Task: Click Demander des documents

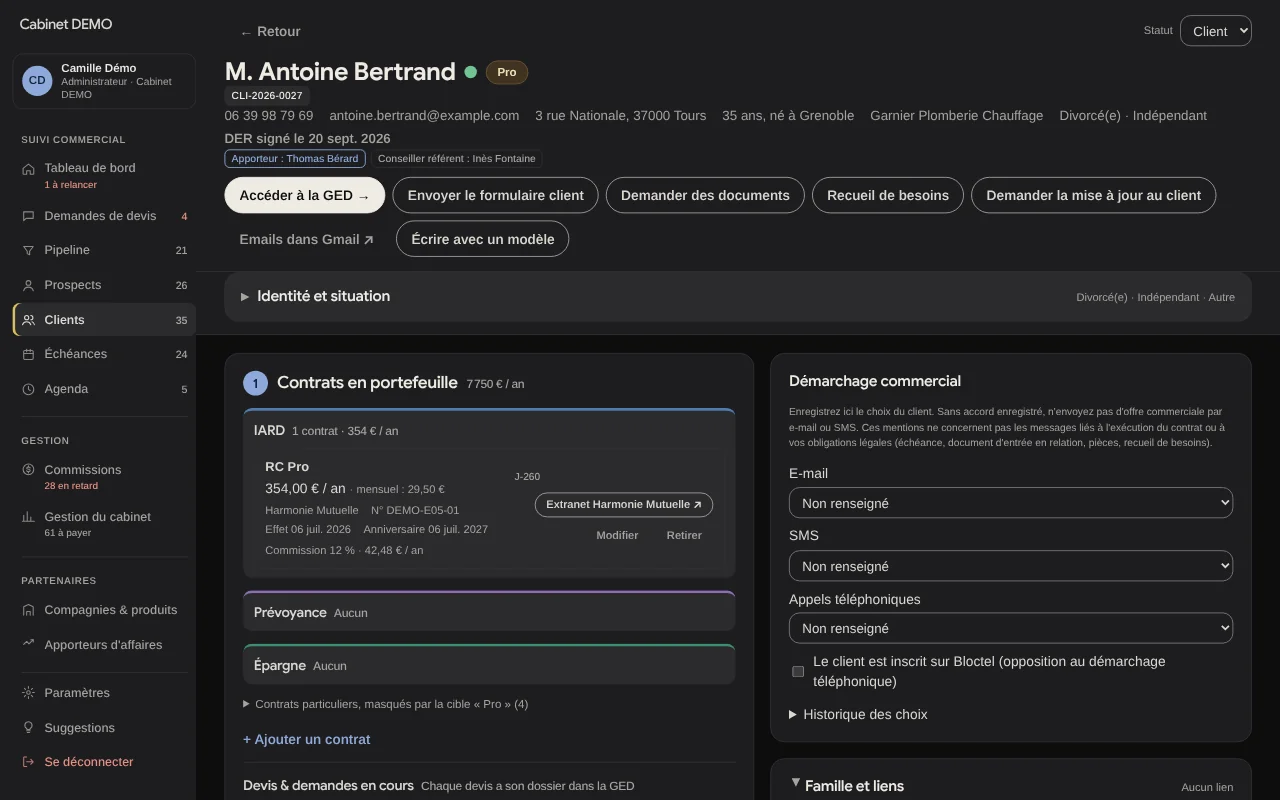Action: click(x=705, y=195)
